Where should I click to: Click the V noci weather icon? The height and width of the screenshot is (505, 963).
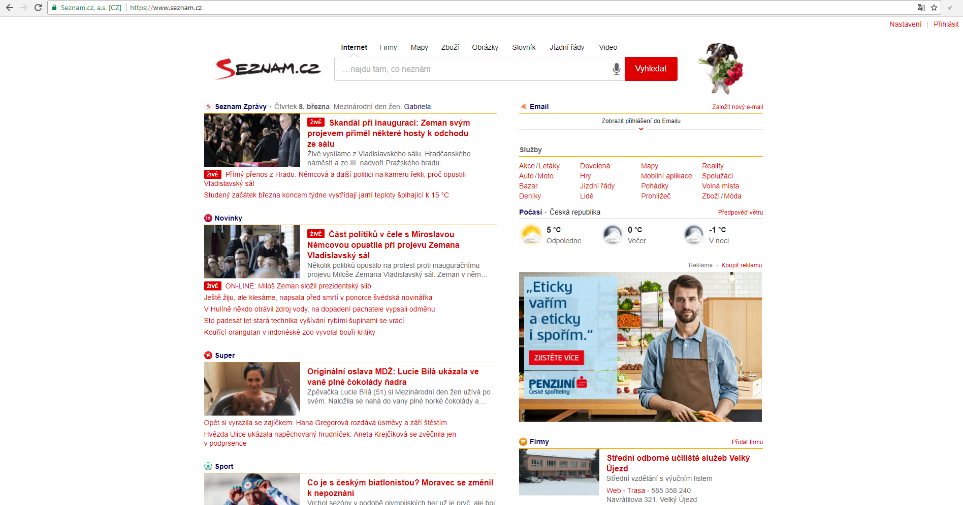coord(693,234)
